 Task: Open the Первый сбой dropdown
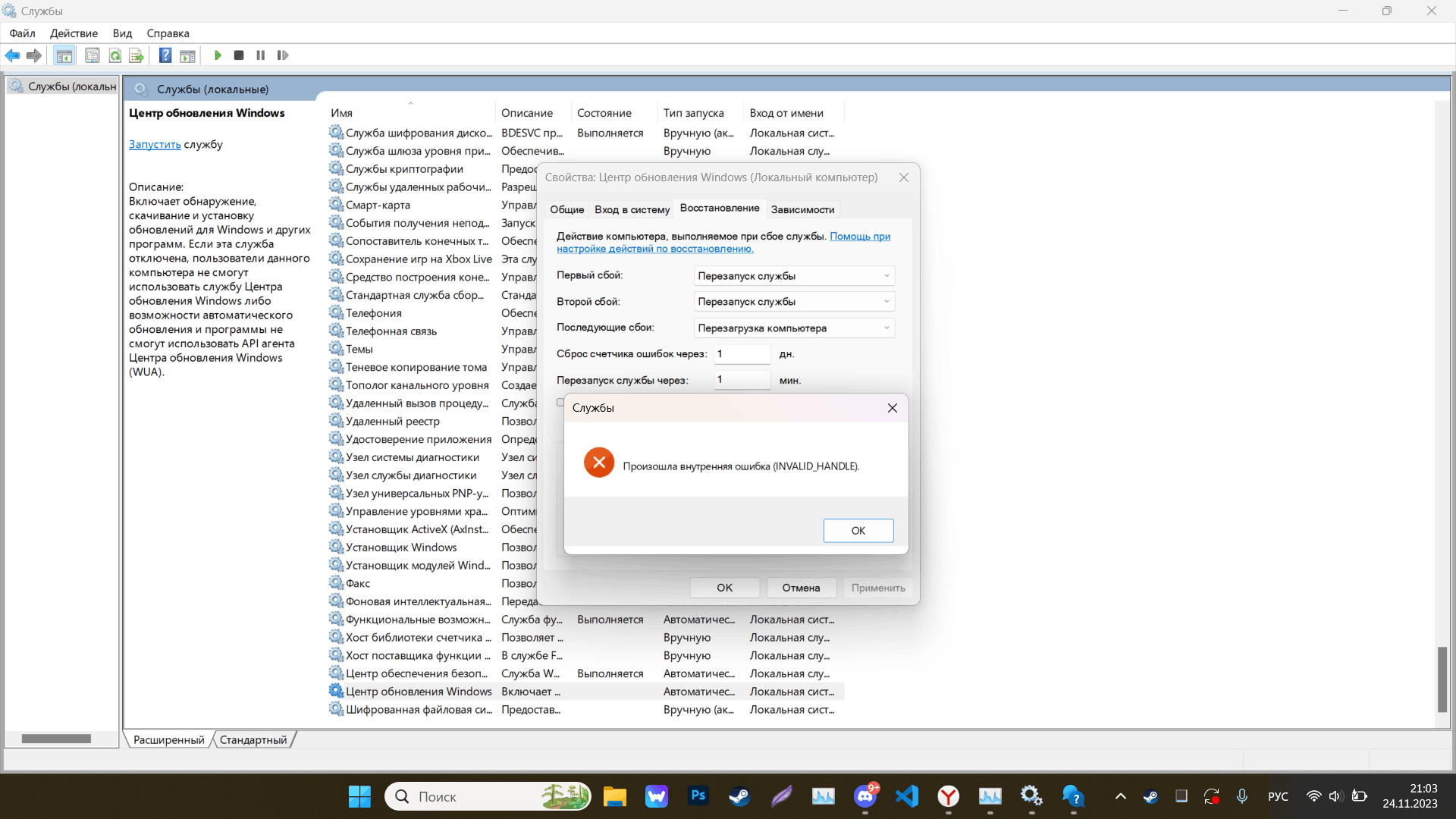pyautogui.click(x=794, y=276)
